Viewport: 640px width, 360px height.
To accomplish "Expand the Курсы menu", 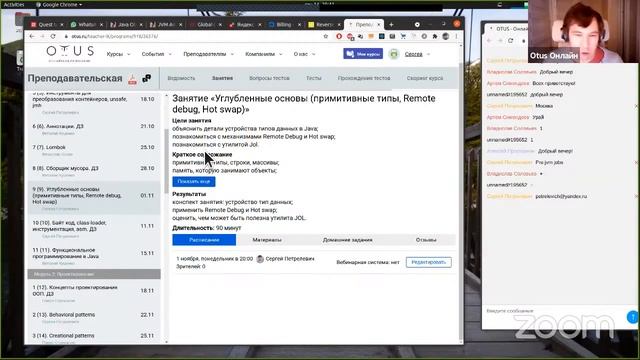I will [x=118, y=54].
